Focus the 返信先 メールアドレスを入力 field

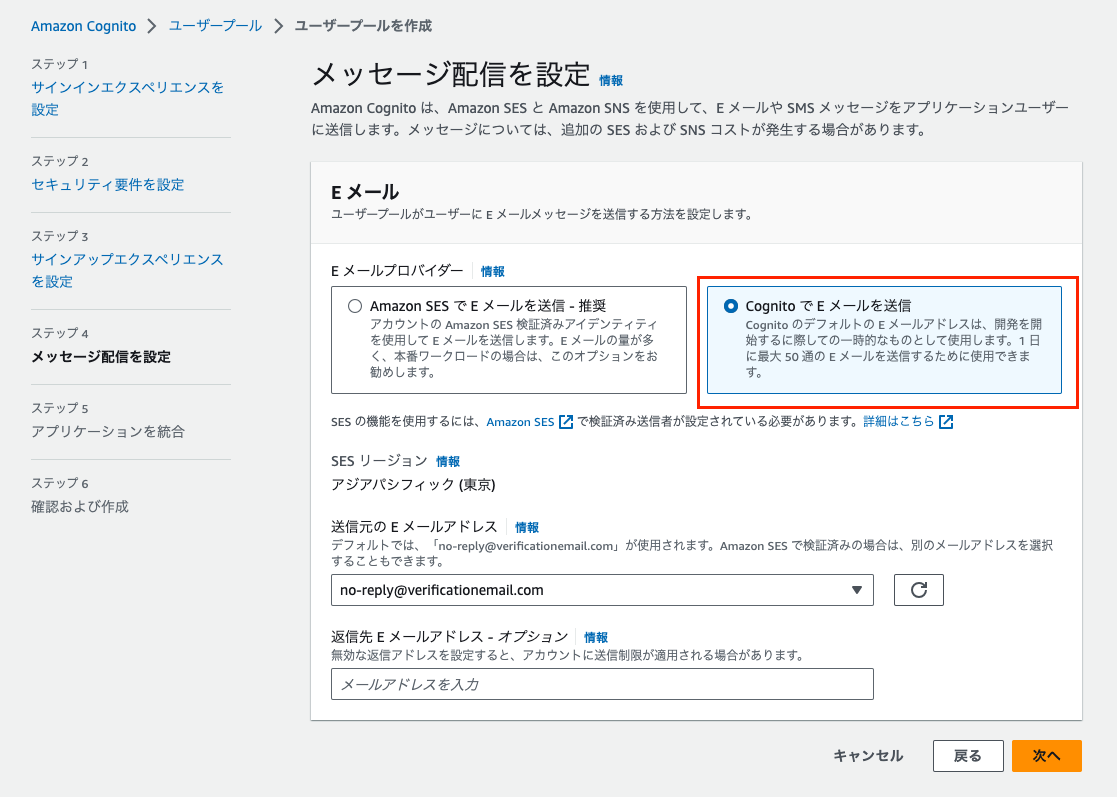tap(602, 684)
